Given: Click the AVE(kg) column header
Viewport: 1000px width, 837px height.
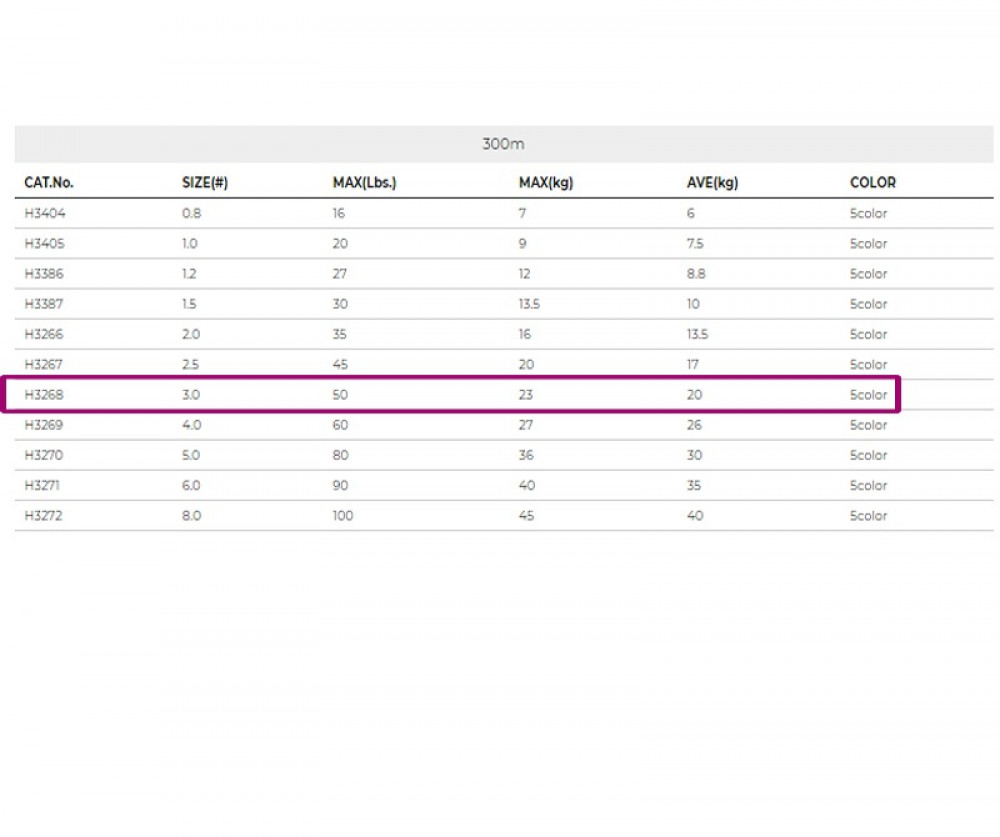Looking at the screenshot, I should point(712,183).
